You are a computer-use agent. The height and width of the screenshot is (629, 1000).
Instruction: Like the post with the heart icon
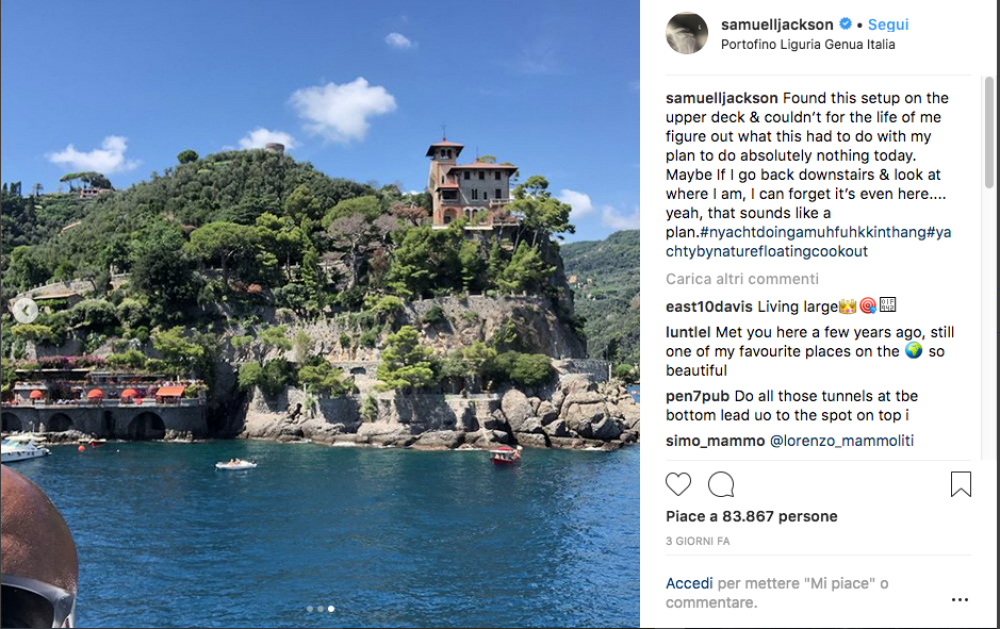tap(678, 485)
